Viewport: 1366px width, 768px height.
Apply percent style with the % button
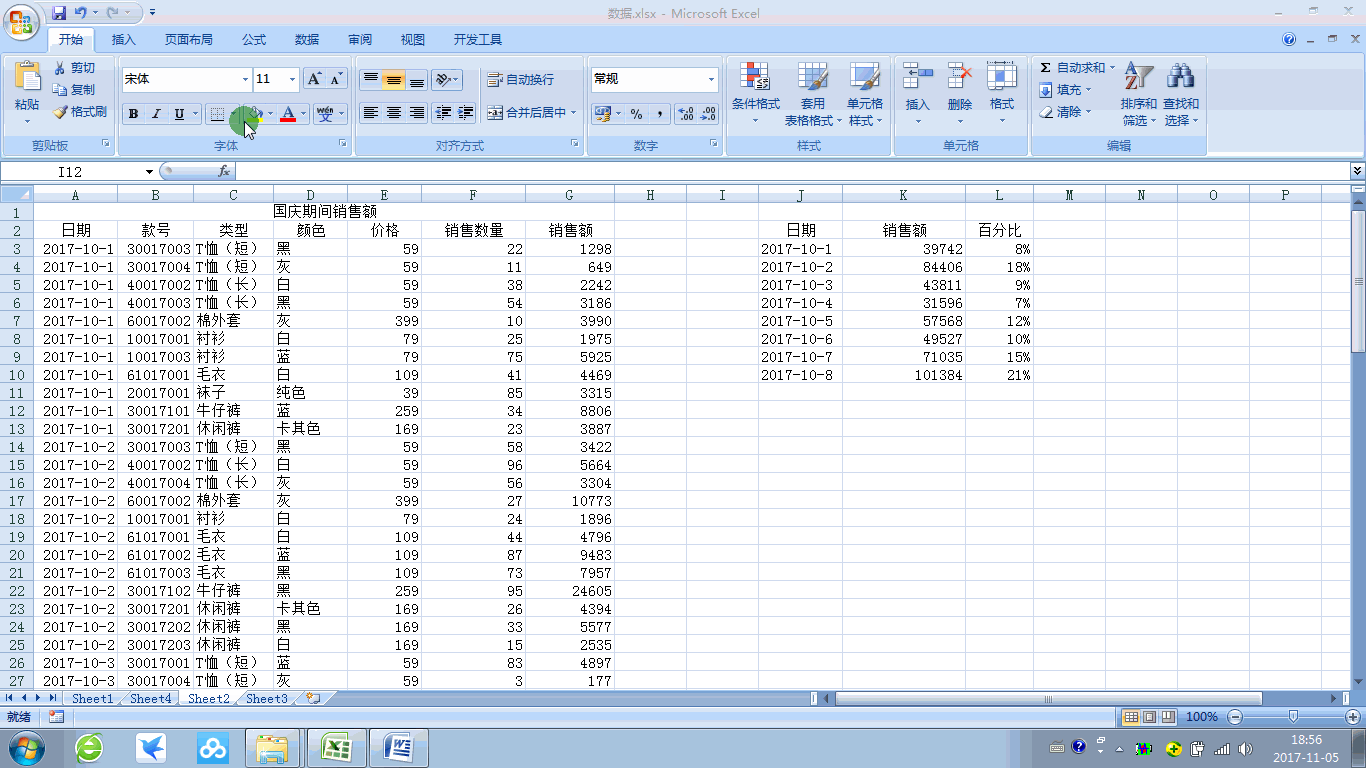tap(636, 114)
